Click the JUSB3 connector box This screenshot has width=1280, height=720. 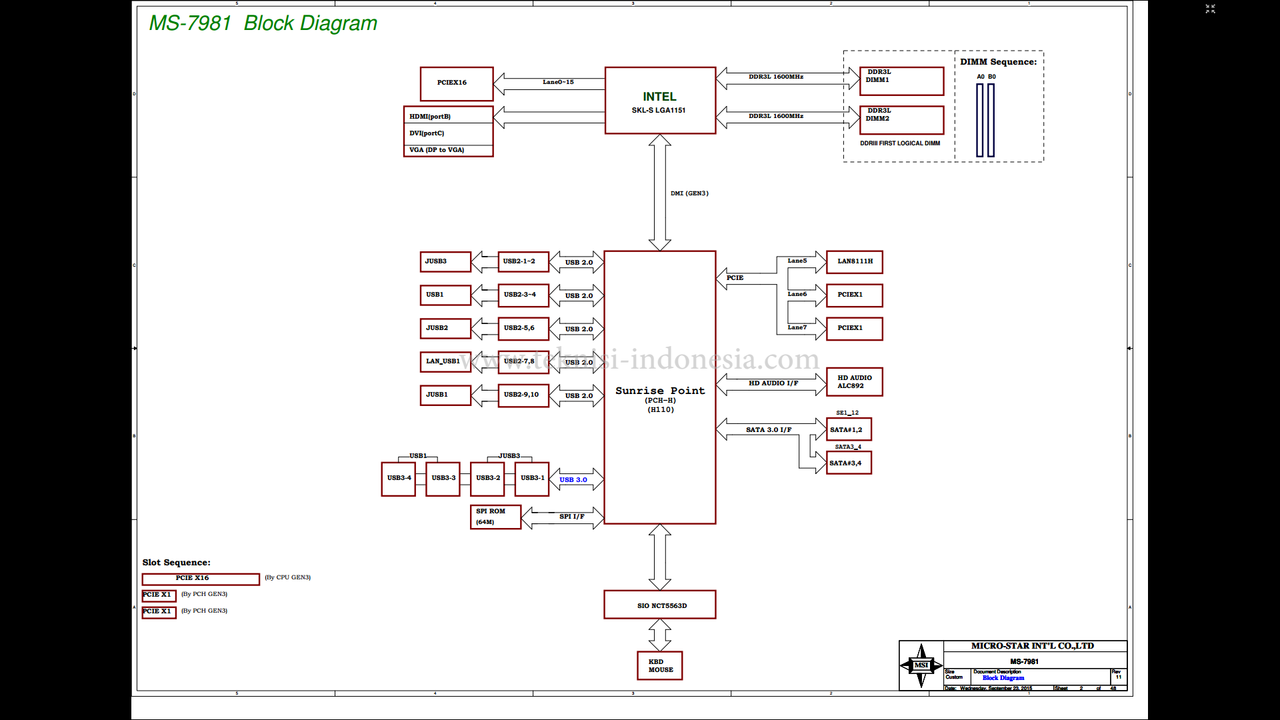coord(446,262)
